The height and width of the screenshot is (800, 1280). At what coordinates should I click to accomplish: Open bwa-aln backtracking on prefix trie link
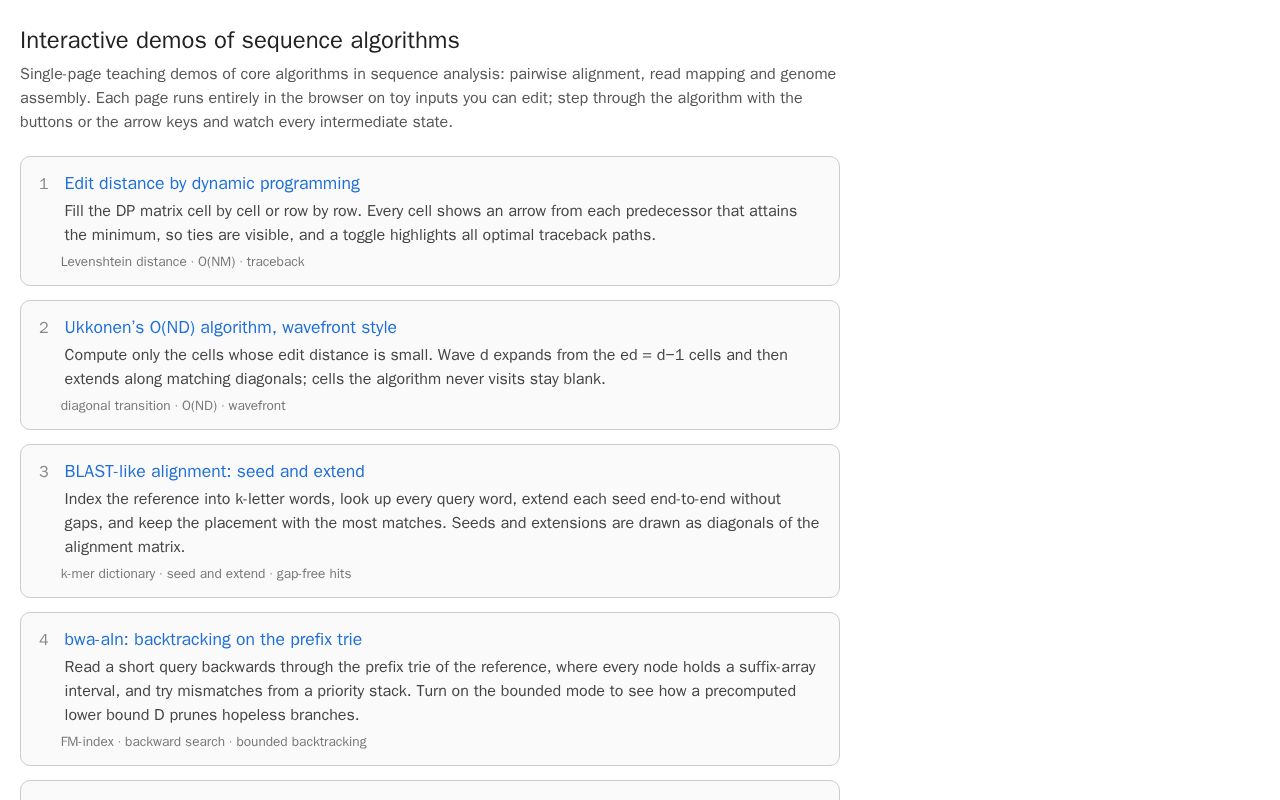(213, 639)
